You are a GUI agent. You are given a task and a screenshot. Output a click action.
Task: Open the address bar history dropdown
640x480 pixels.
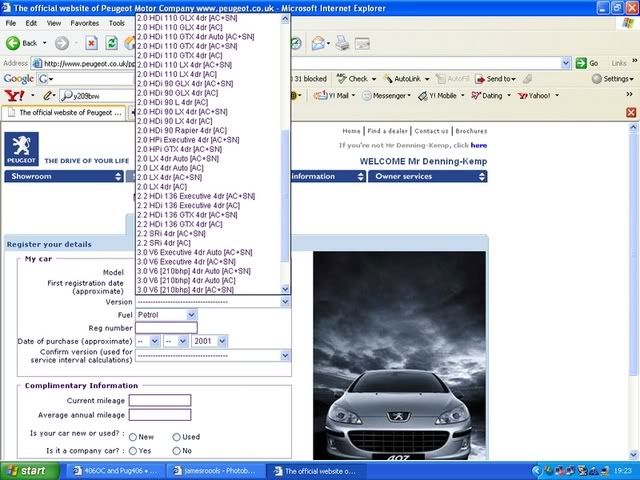(566, 63)
